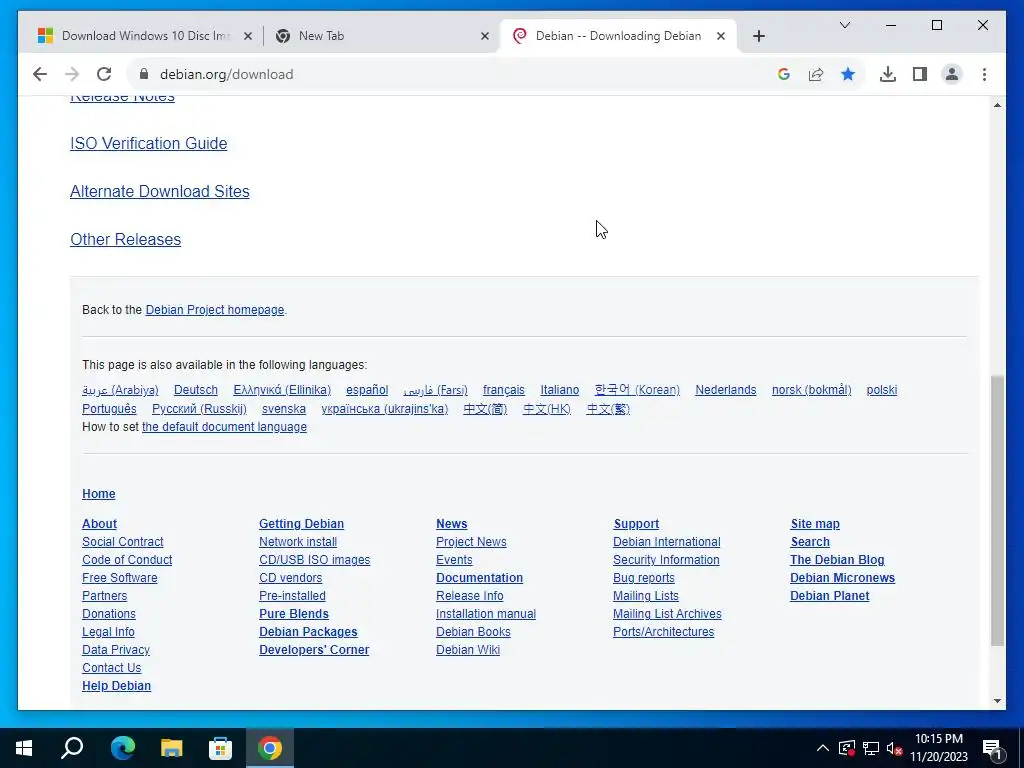
Task: Open the default document language link
Action: point(224,427)
